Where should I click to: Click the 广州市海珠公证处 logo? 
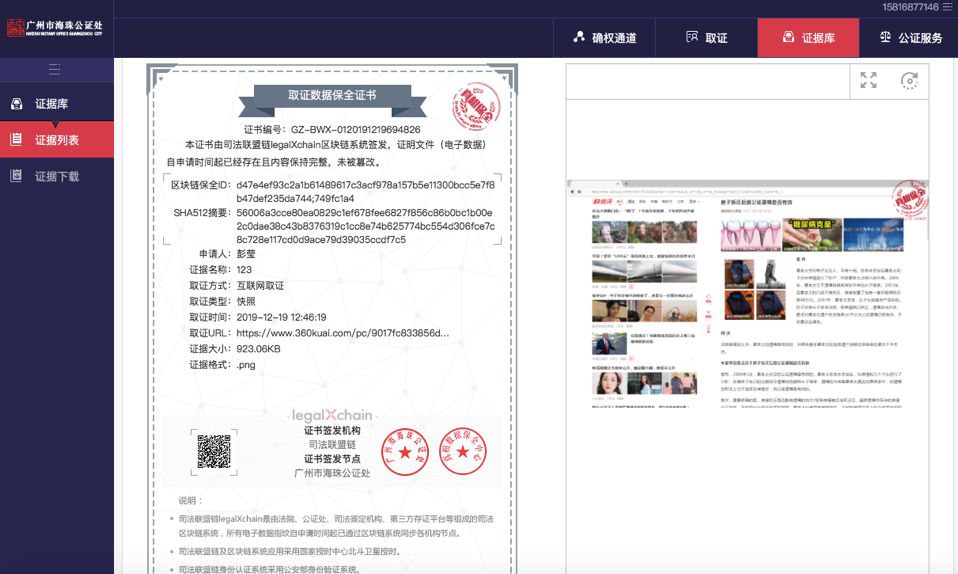coord(55,28)
